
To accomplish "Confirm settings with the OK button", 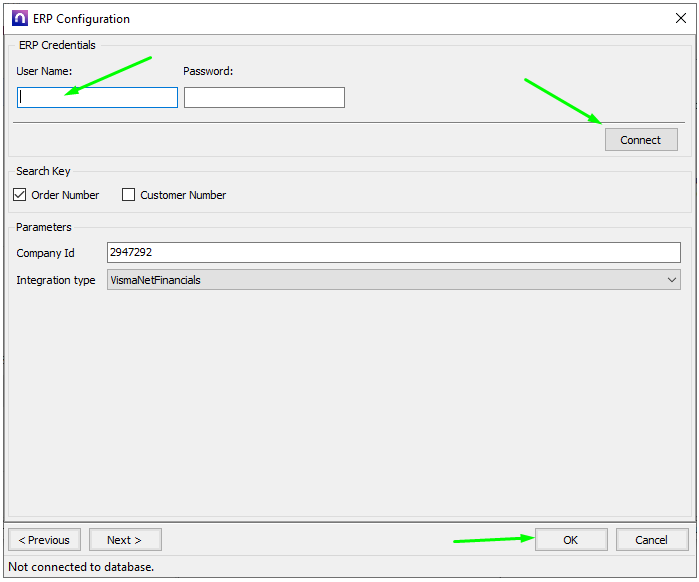I will pos(570,540).
